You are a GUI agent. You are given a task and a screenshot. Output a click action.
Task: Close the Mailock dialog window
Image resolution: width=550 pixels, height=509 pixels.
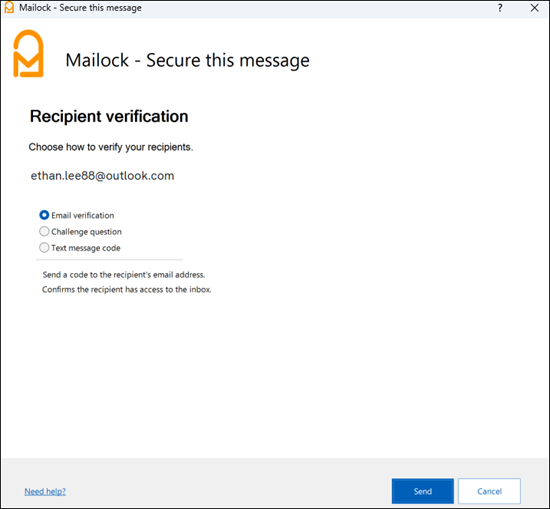[534, 8]
